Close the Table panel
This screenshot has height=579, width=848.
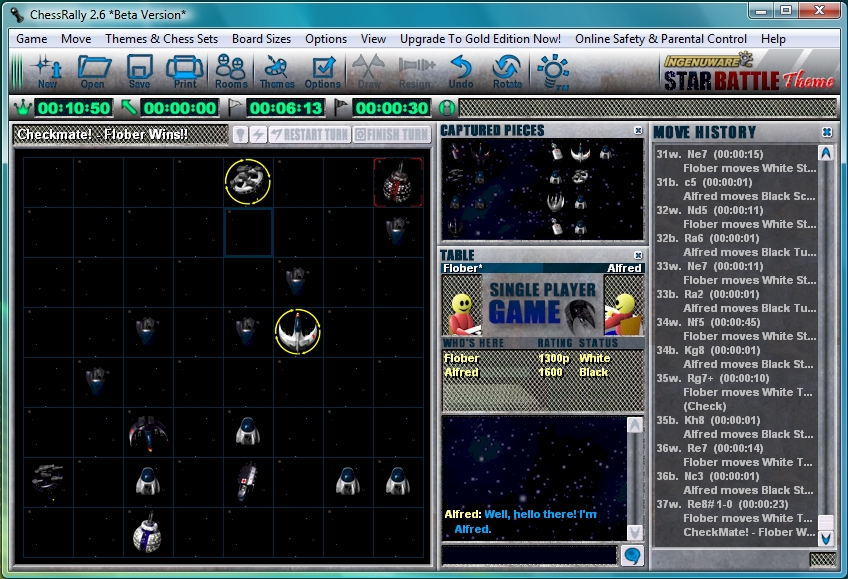point(638,255)
